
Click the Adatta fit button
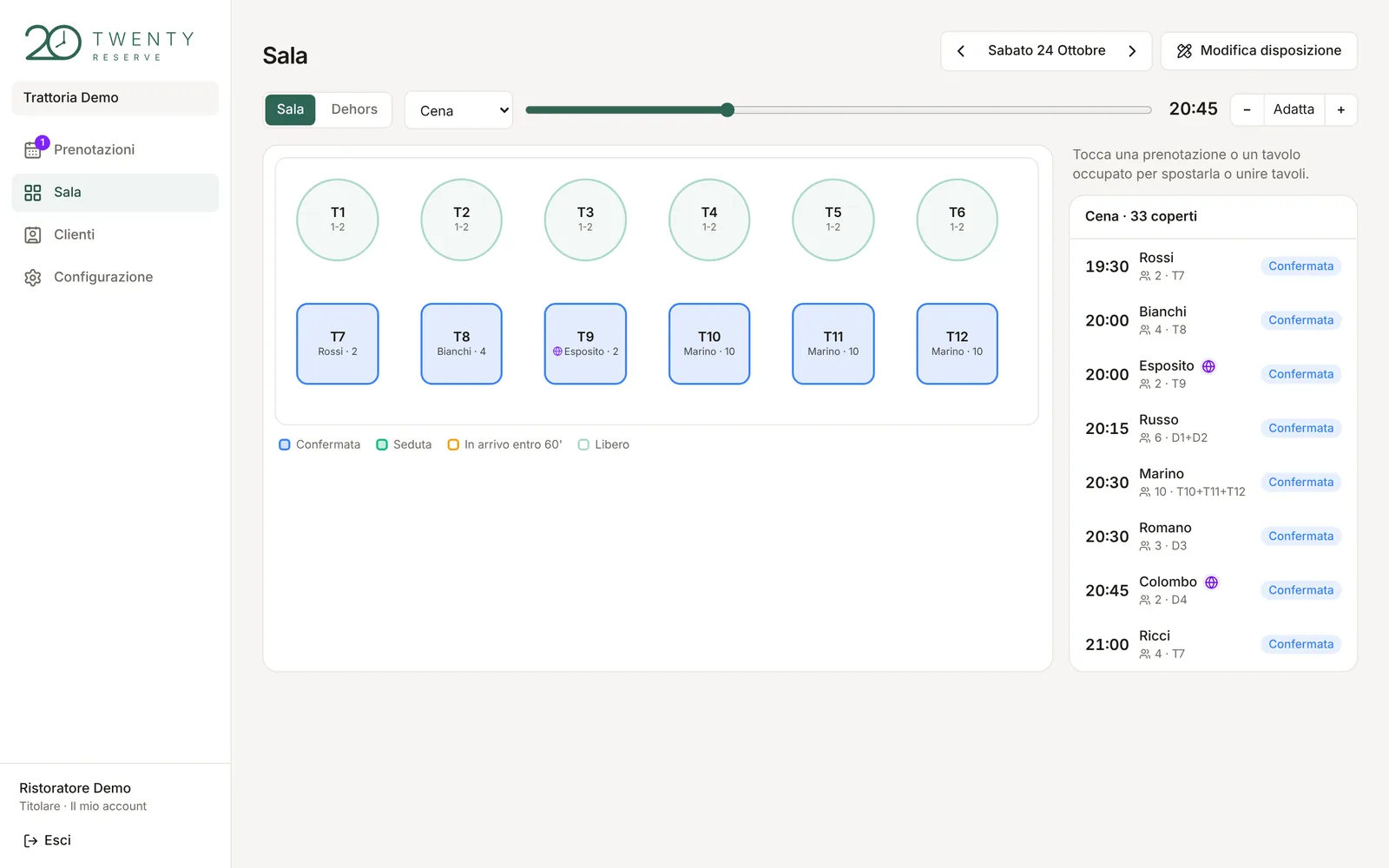[1294, 110]
